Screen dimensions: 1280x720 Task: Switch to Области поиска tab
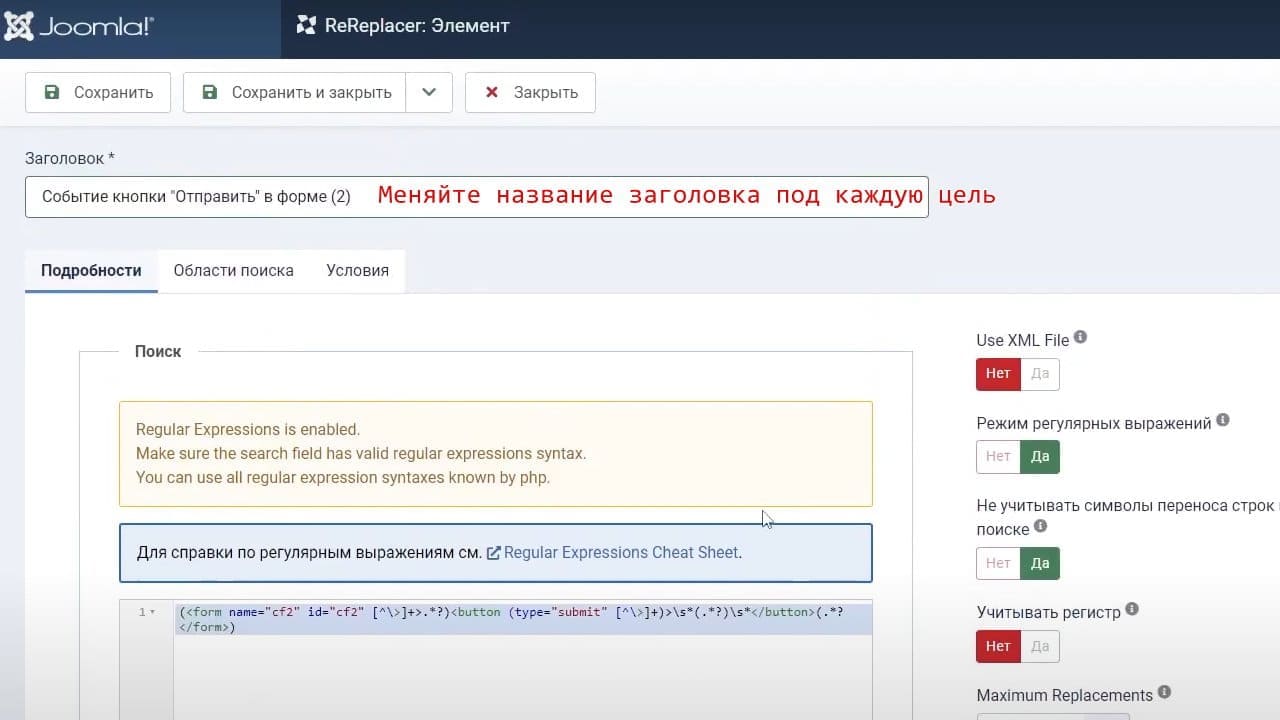pos(233,271)
